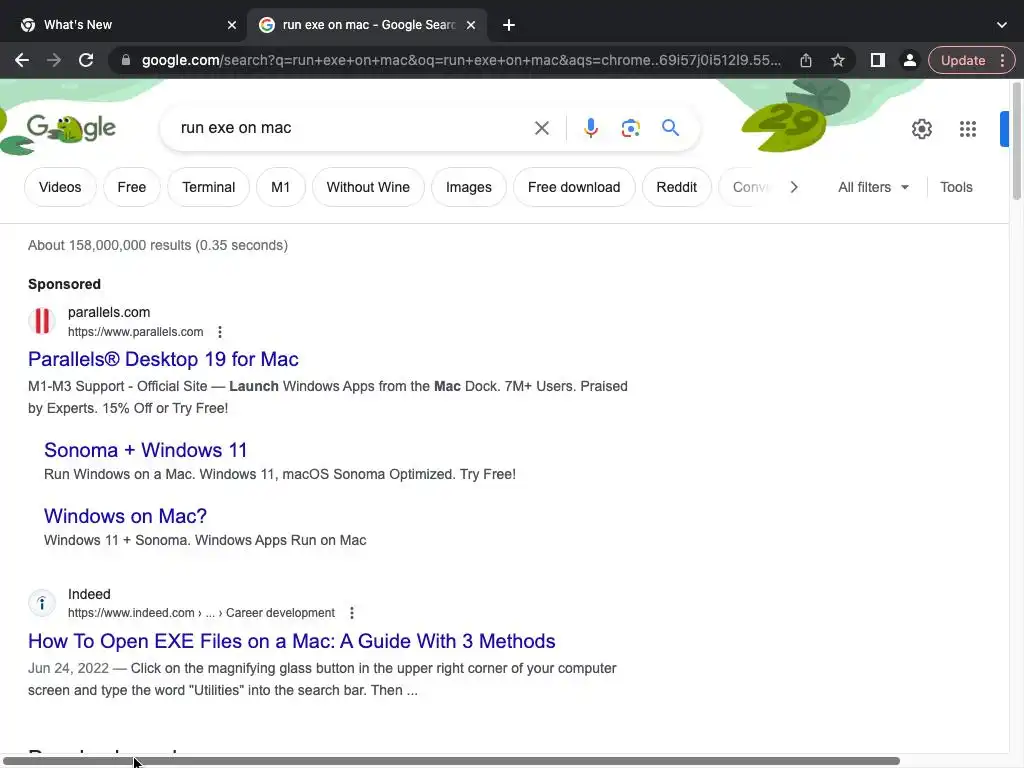This screenshot has width=1024, height=768.
Task: Click the 29 lily pad doodle
Action: coord(786,125)
